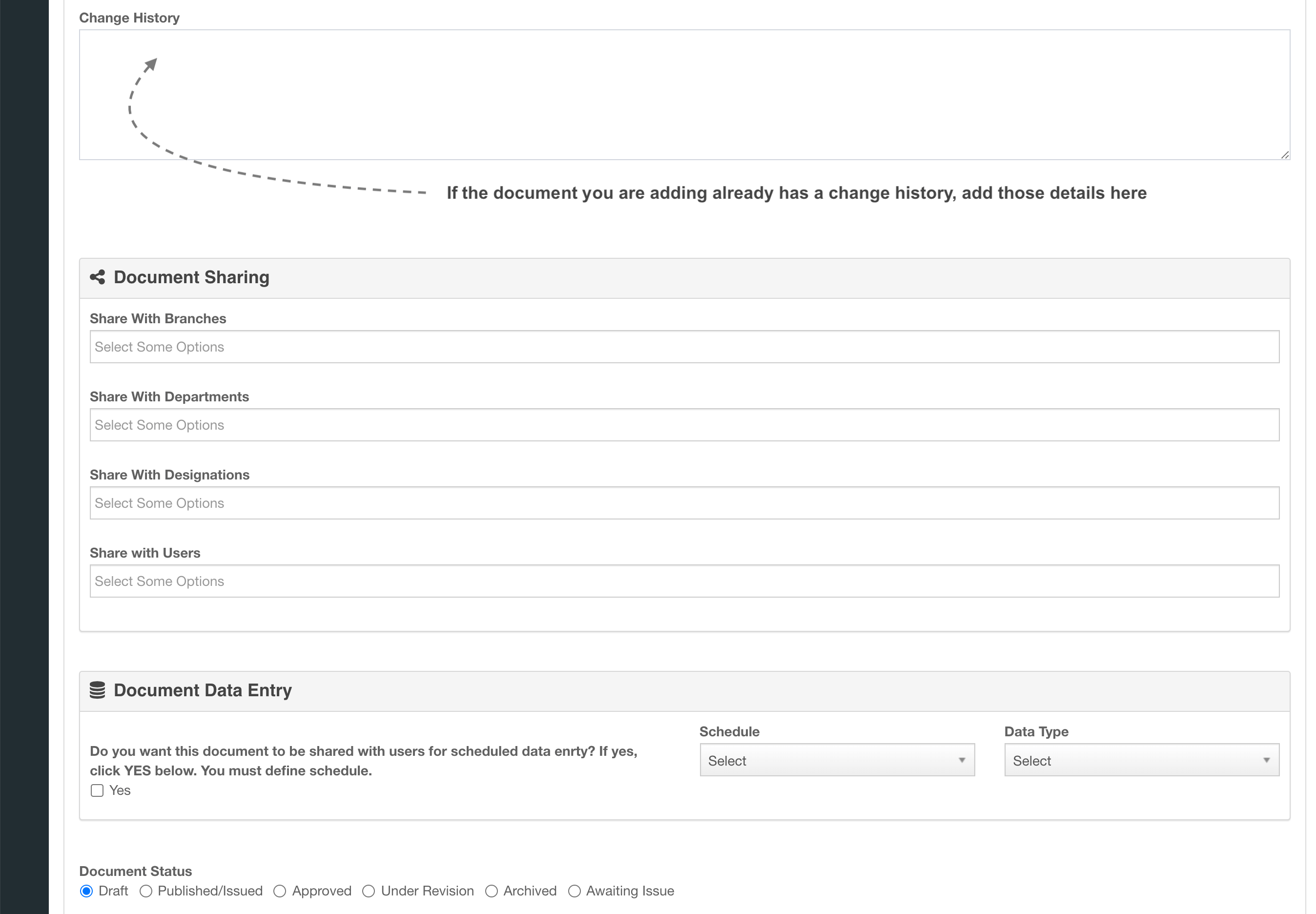Click the change history hint text
The image size is (1316, 914).
coord(797,193)
